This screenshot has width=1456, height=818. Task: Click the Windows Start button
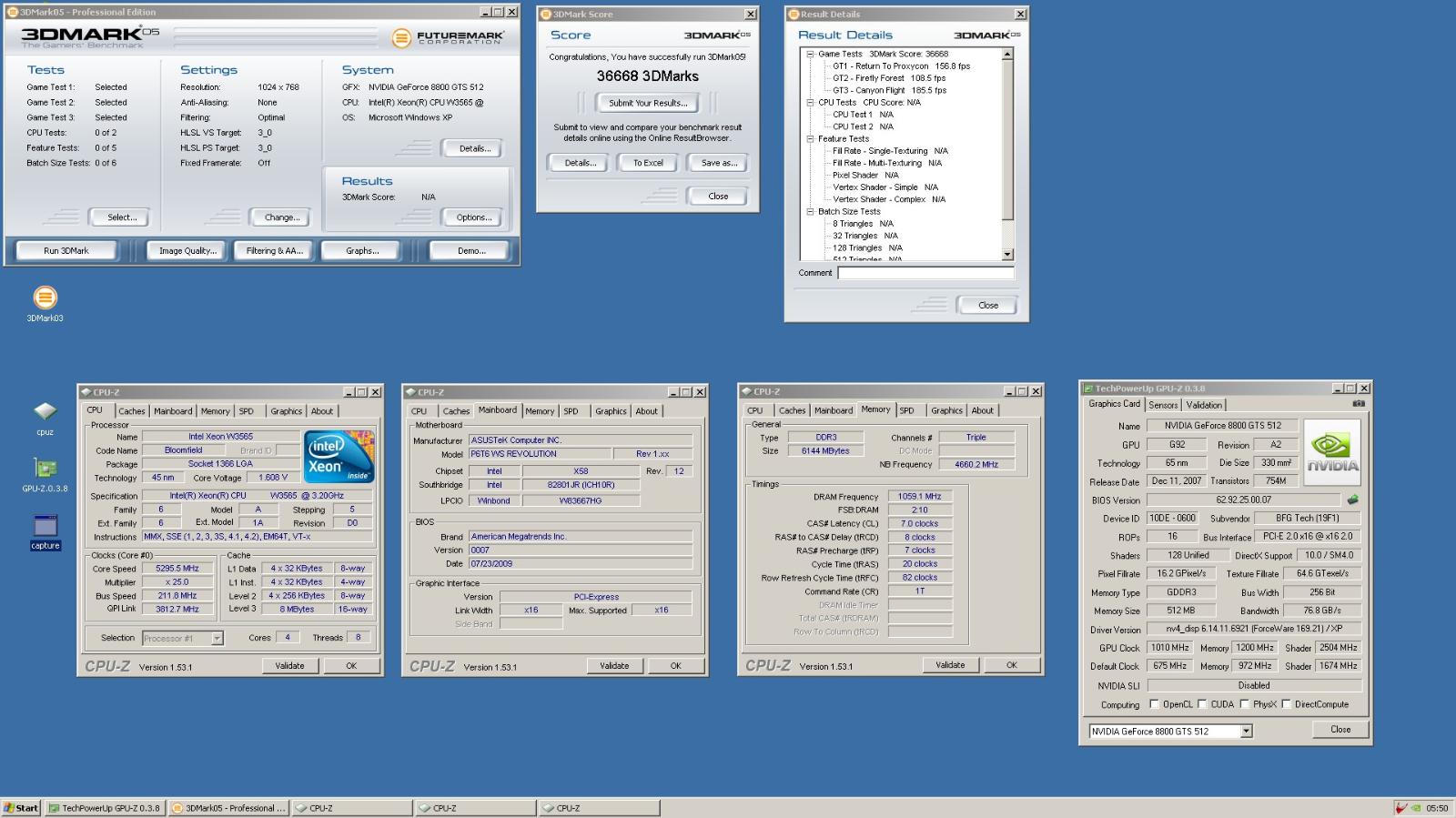[21, 808]
